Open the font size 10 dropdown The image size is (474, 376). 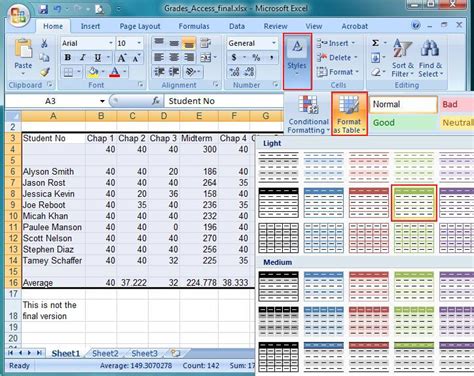139,43
